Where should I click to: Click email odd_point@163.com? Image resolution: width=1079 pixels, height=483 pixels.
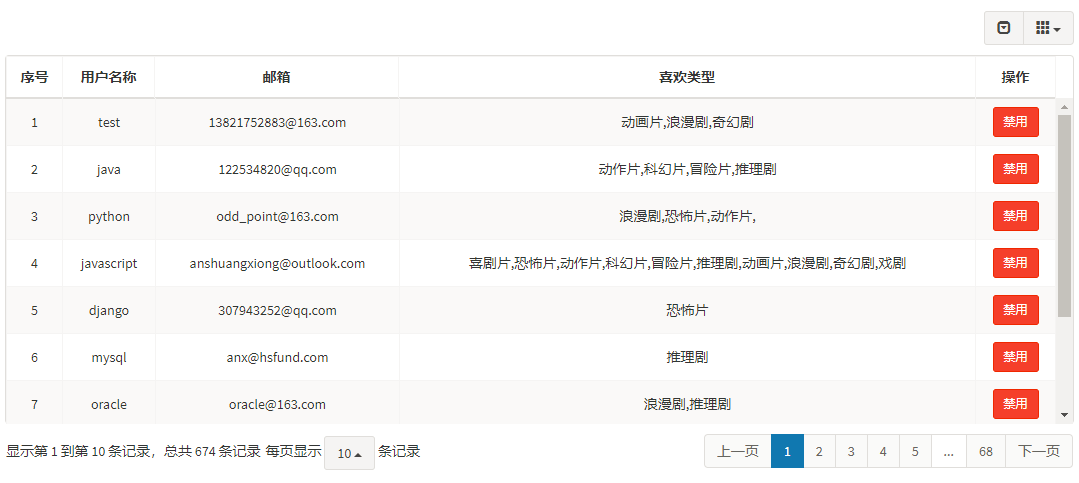click(277, 216)
